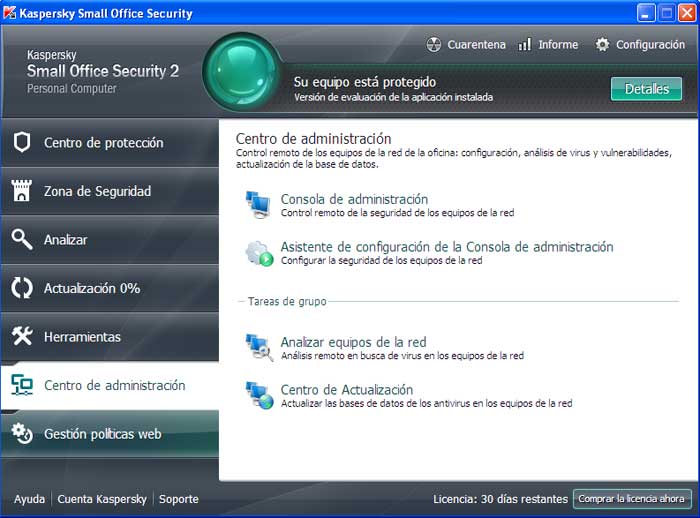Image resolution: width=700 pixels, height=518 pixels.
Task: Click the Consola de administración monitor icon
Action: [x=258, y=205]
